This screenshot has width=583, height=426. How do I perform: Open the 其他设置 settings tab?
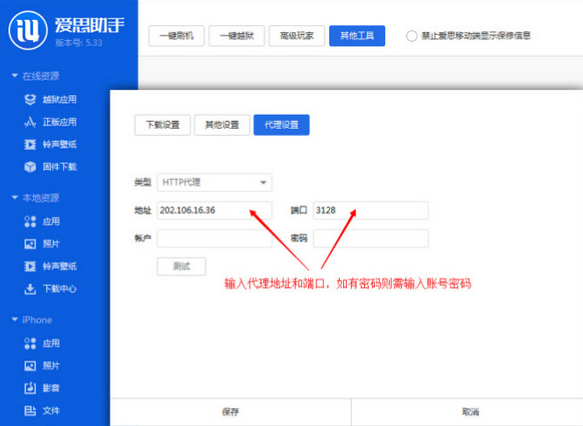[222, 125]
